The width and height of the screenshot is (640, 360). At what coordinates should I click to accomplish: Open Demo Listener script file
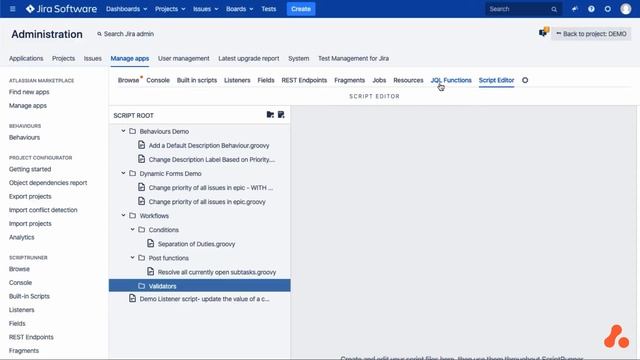[x=204, y=299]
